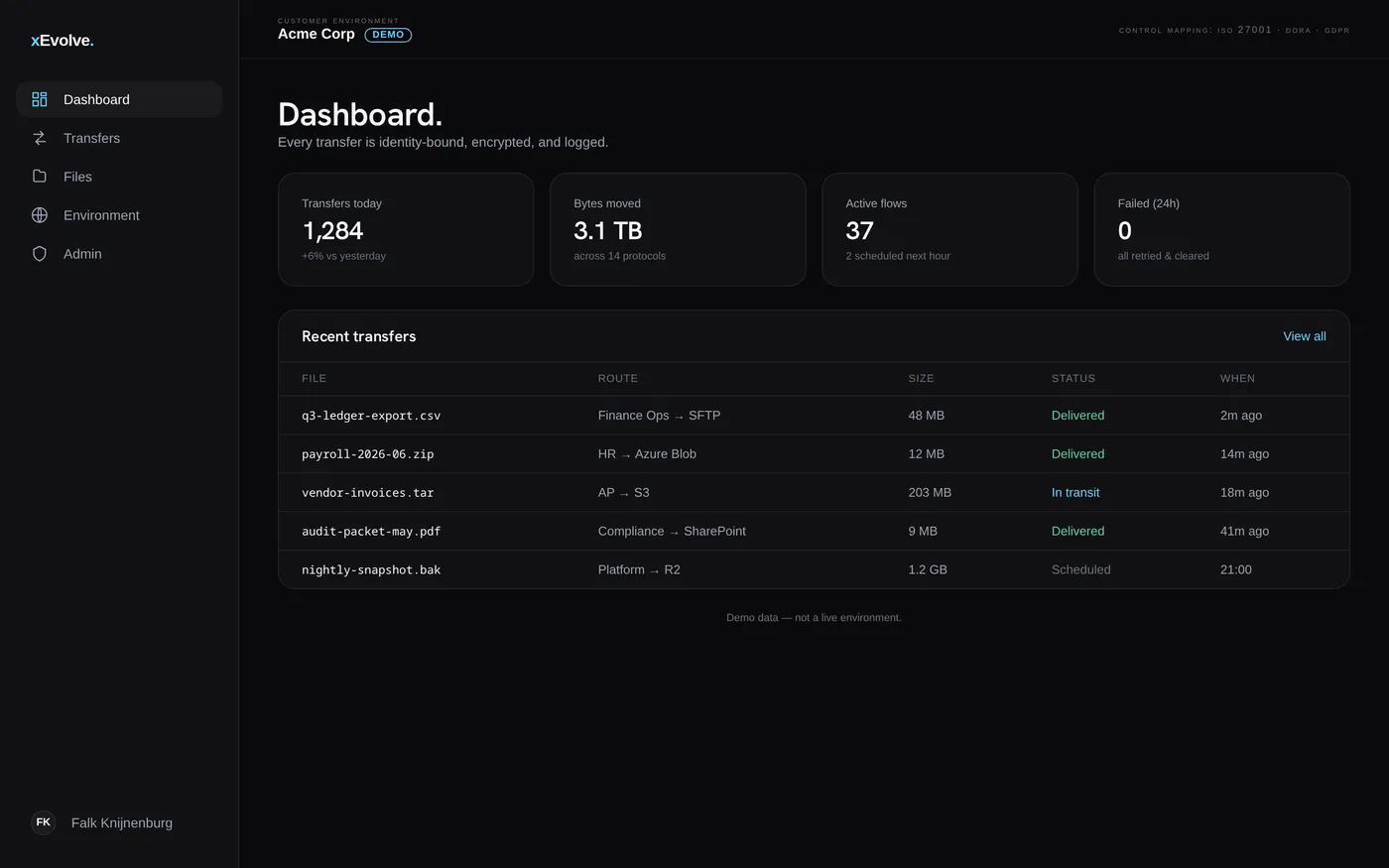Click the Demo data footer notice
The width and height of the screenshot is (1389, 868).
814,617
